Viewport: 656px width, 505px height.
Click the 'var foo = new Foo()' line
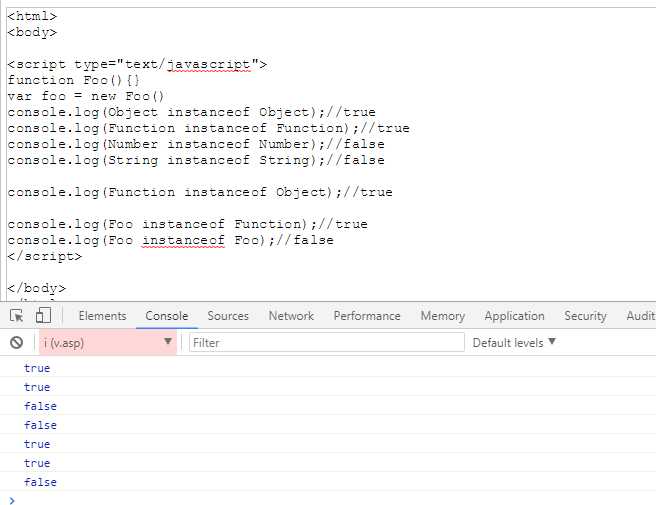coord(86,96)
